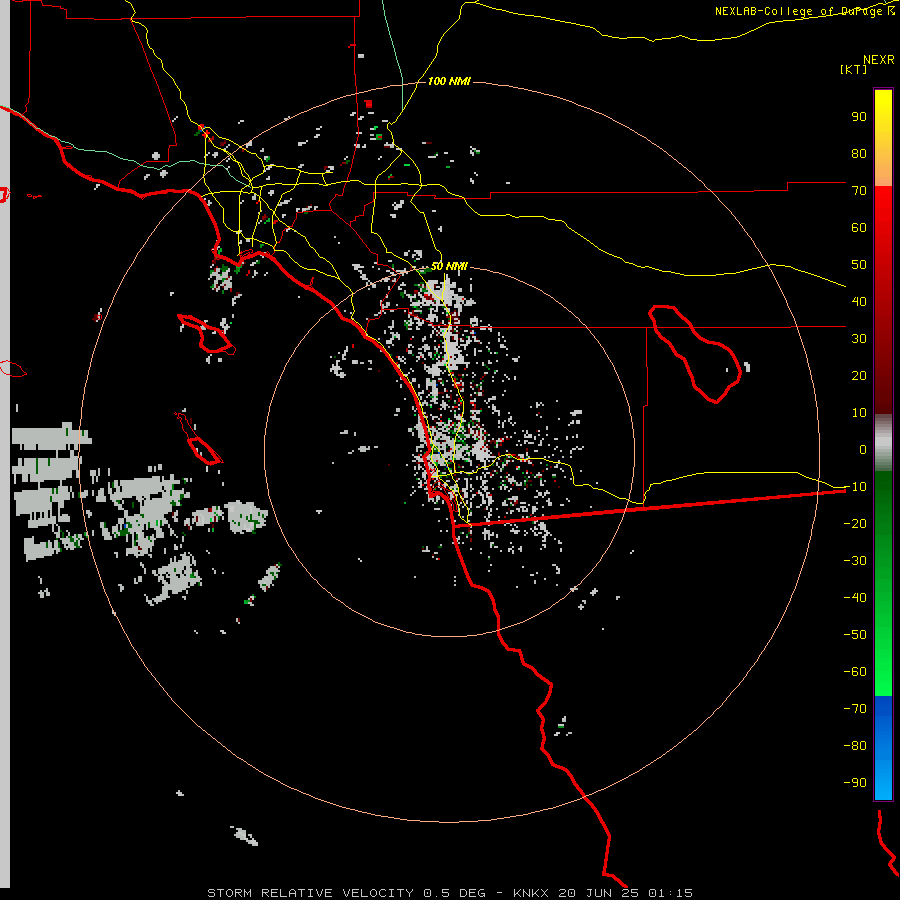Click the [KT] units label
900x900 pixels.
click(x=854, y=69)
